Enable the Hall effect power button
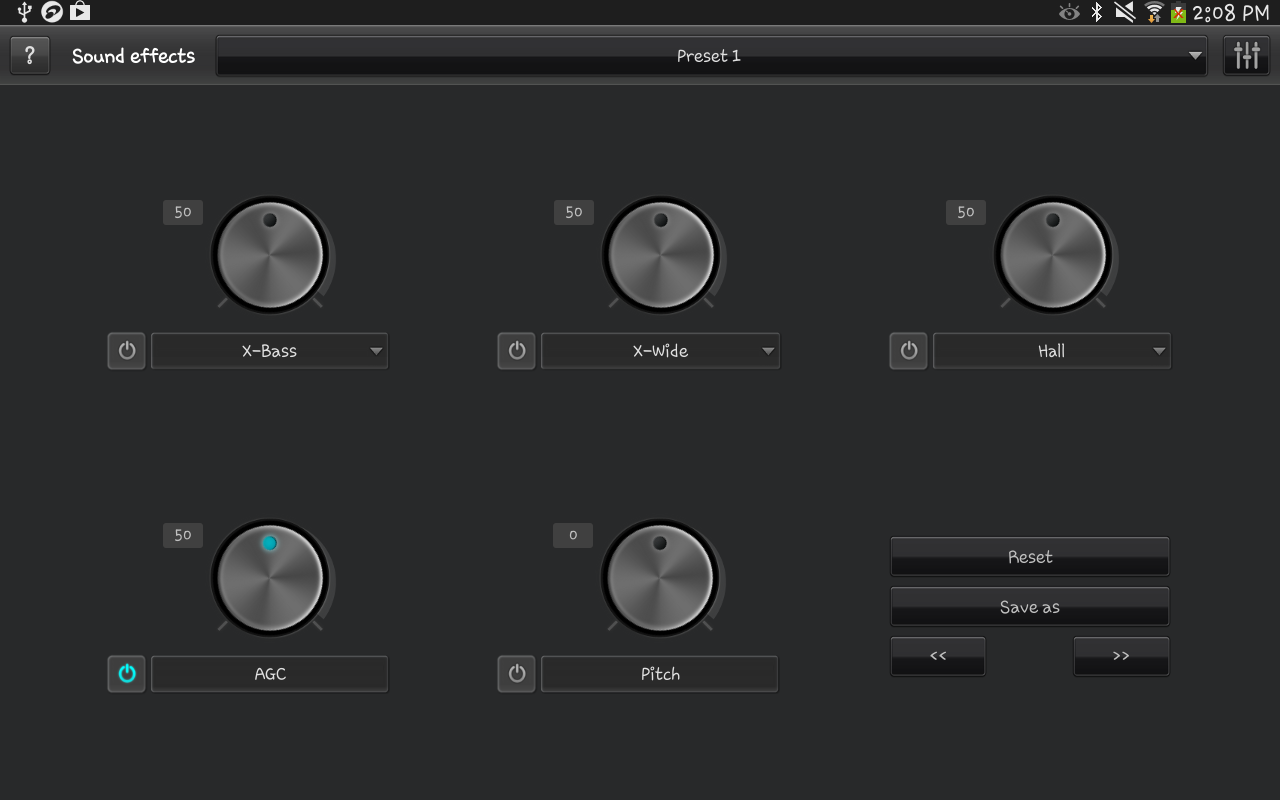 [x=908, y=351]
